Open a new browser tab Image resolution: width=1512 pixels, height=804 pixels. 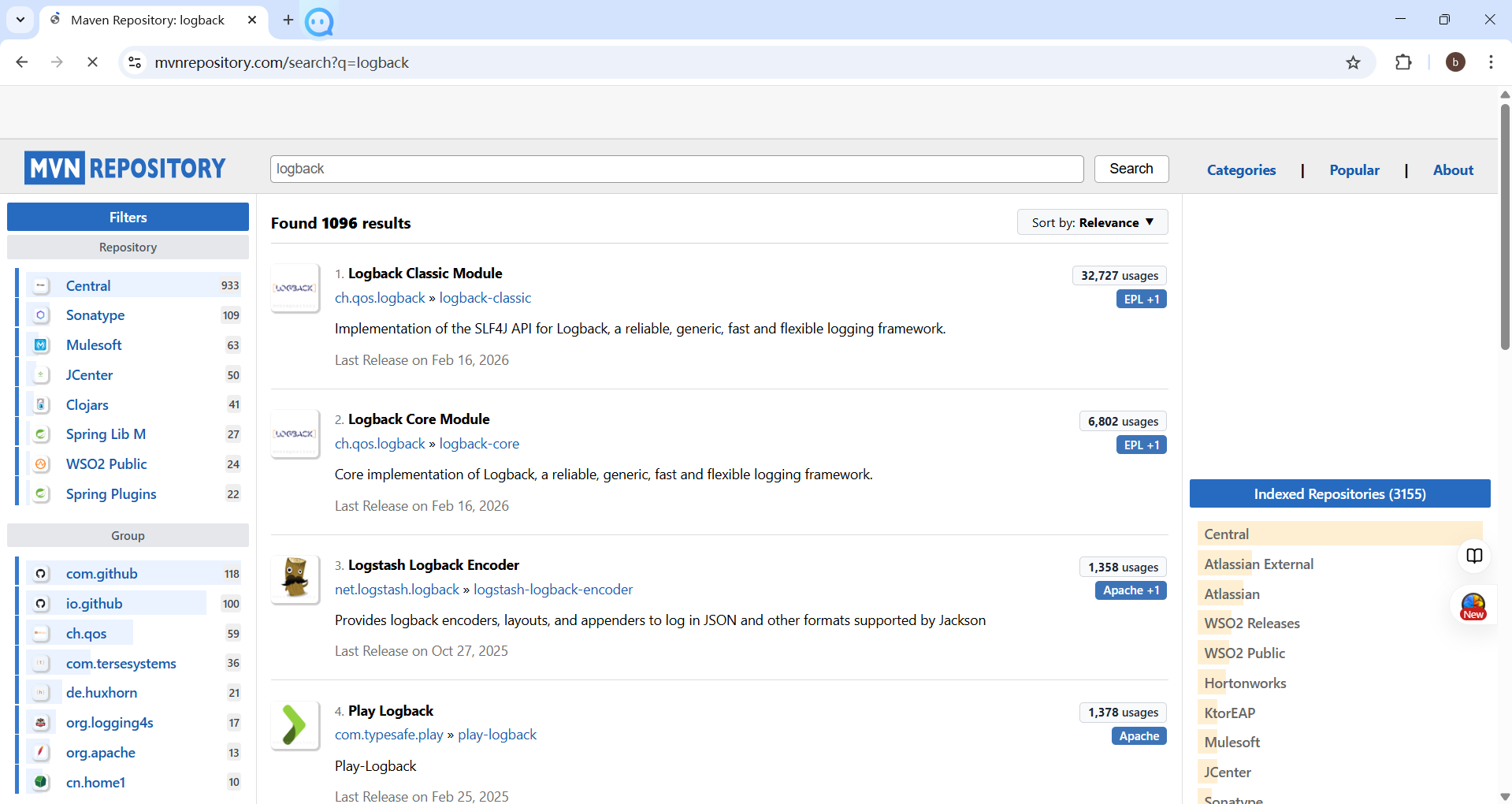[x=288, y=20]
